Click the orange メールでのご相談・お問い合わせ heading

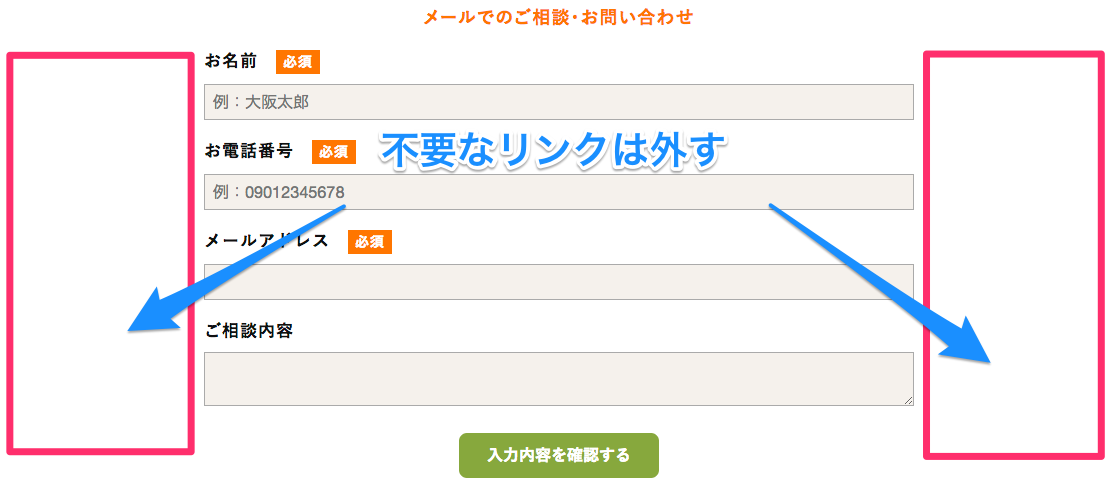coord(558,17)
